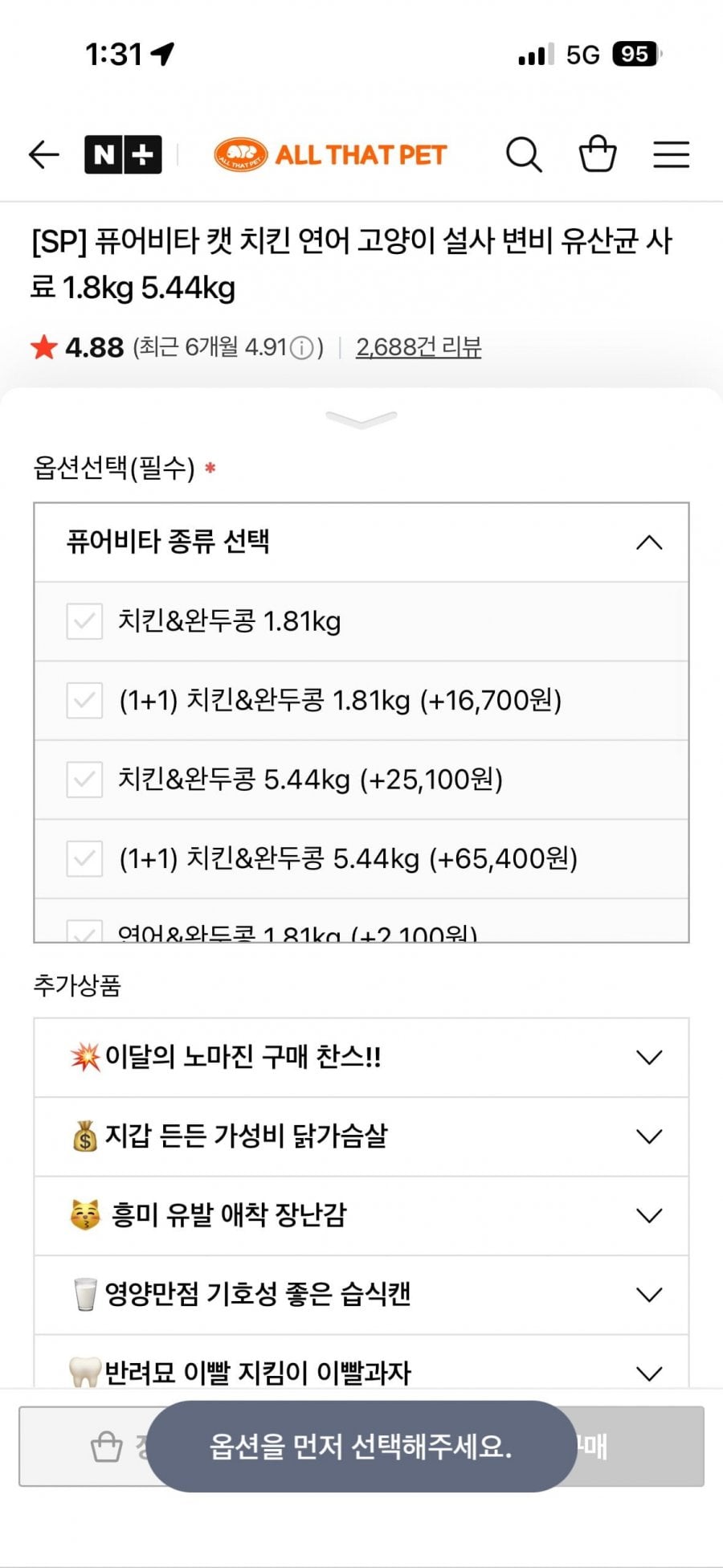Tap the cart icon in bottom bar
The height and width of the screenshot is (1568, 723).
107,1447
